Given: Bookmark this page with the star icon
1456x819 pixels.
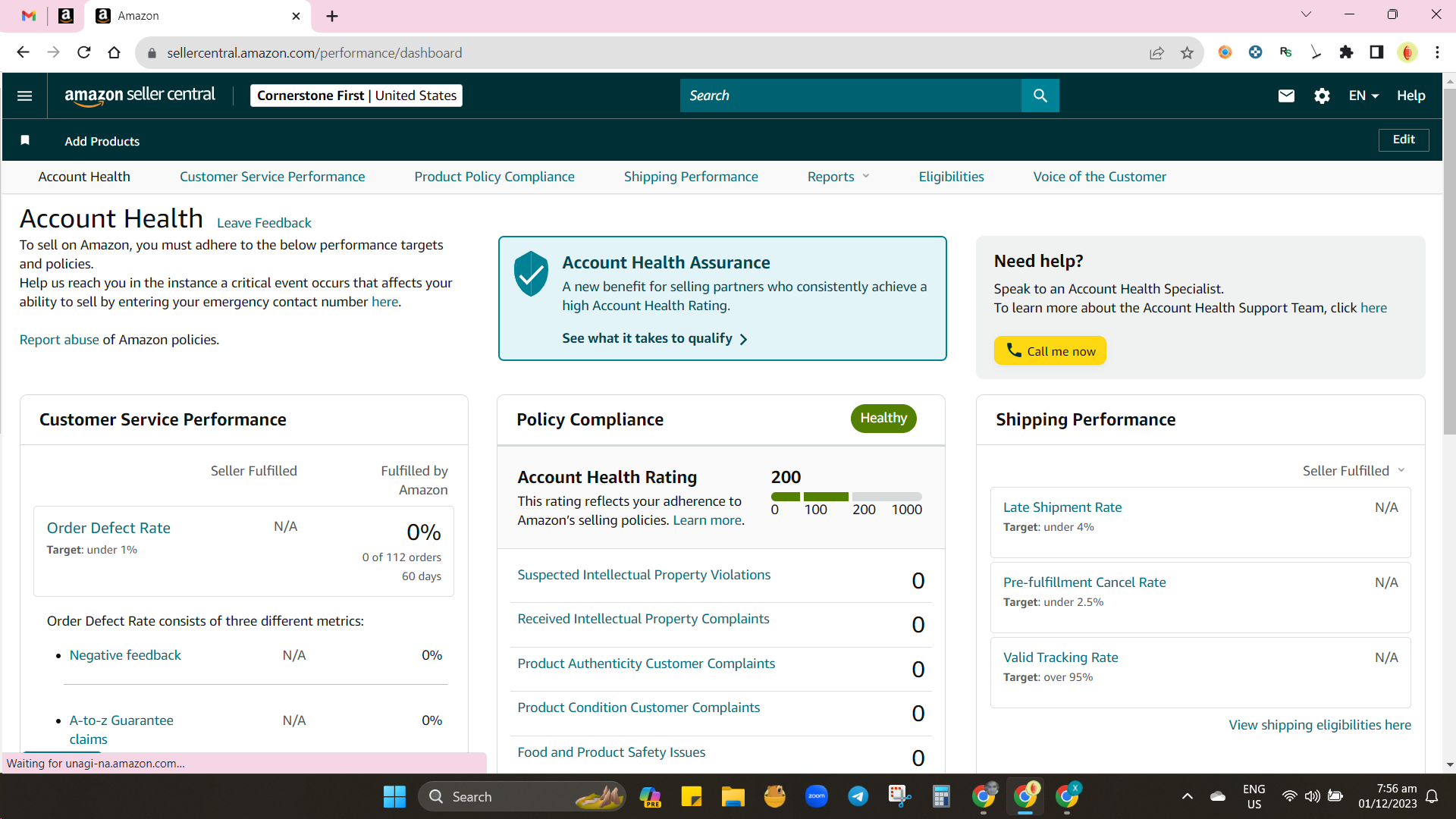Looking at the screenshot, I should (1187, 52).
